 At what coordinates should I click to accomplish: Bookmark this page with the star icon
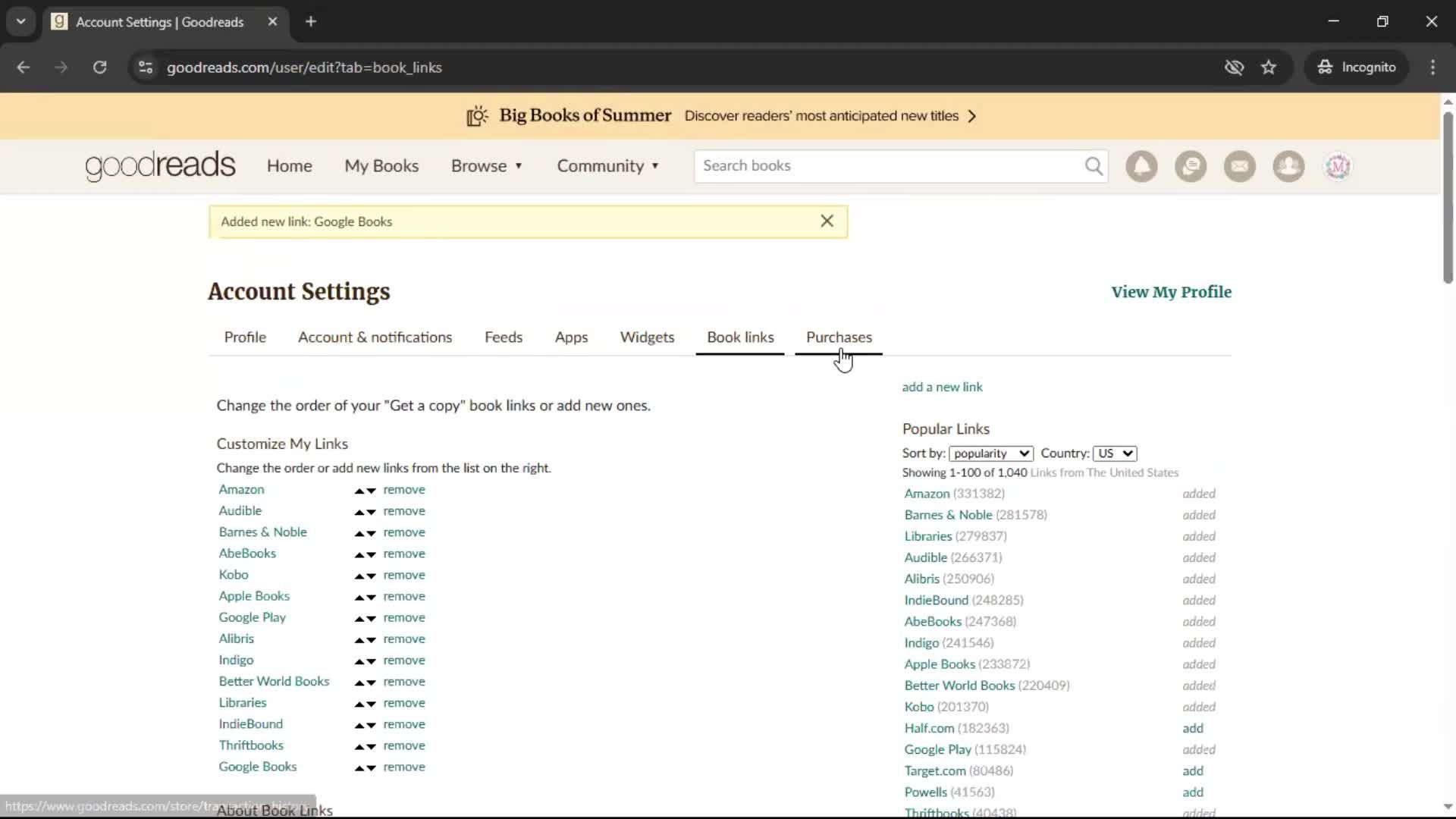coord(1269,67)
